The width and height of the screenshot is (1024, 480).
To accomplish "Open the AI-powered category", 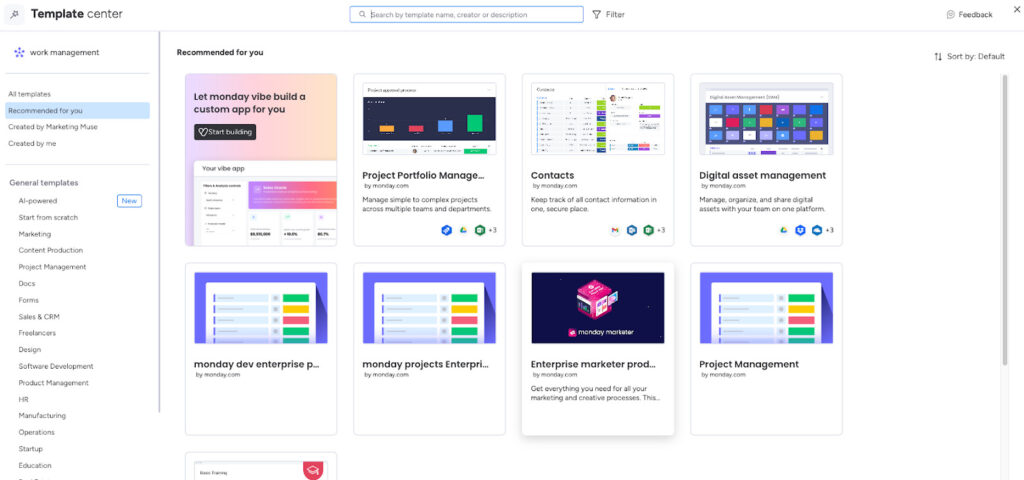I will pyautogui.click(x=38, y=201).
